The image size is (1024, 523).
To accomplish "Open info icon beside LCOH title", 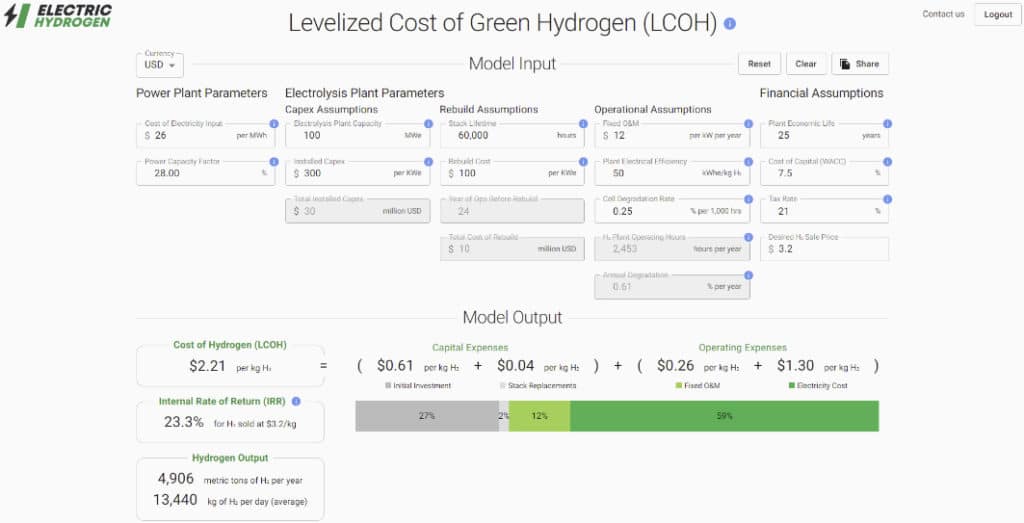I will [x=730, y=24].
